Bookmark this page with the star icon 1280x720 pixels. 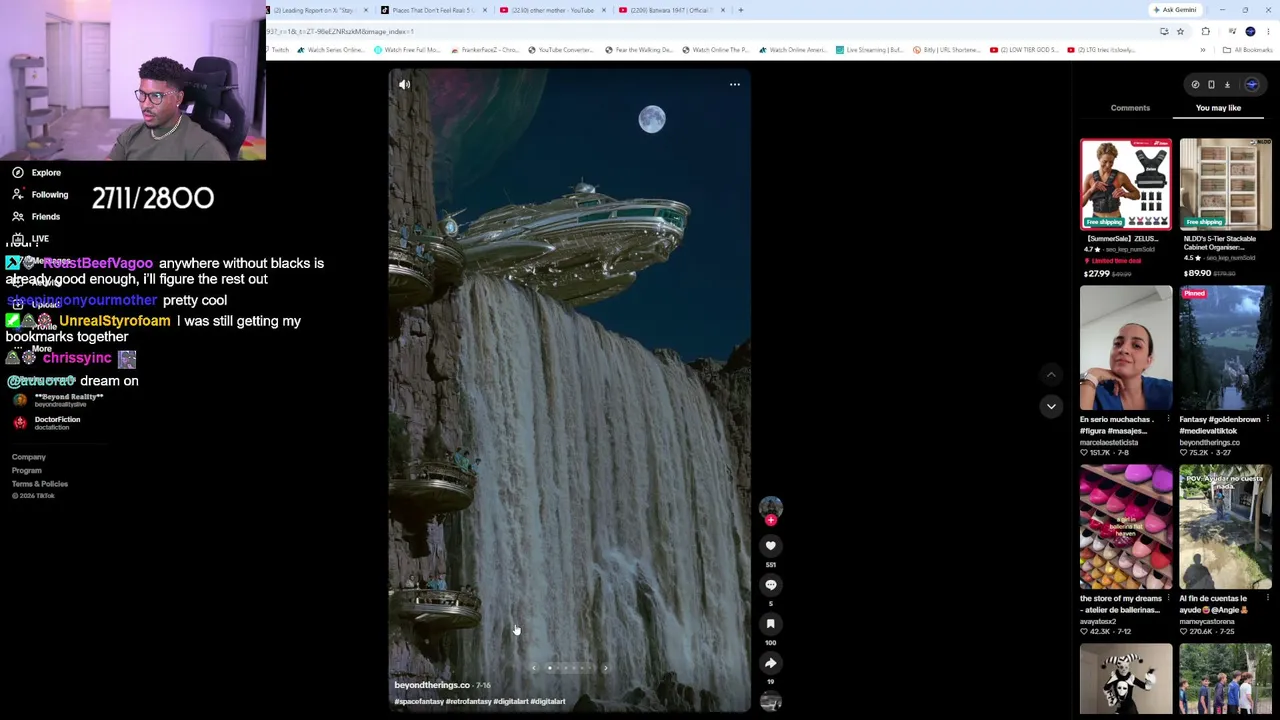pyautogui.click(x=1180, y=32)
